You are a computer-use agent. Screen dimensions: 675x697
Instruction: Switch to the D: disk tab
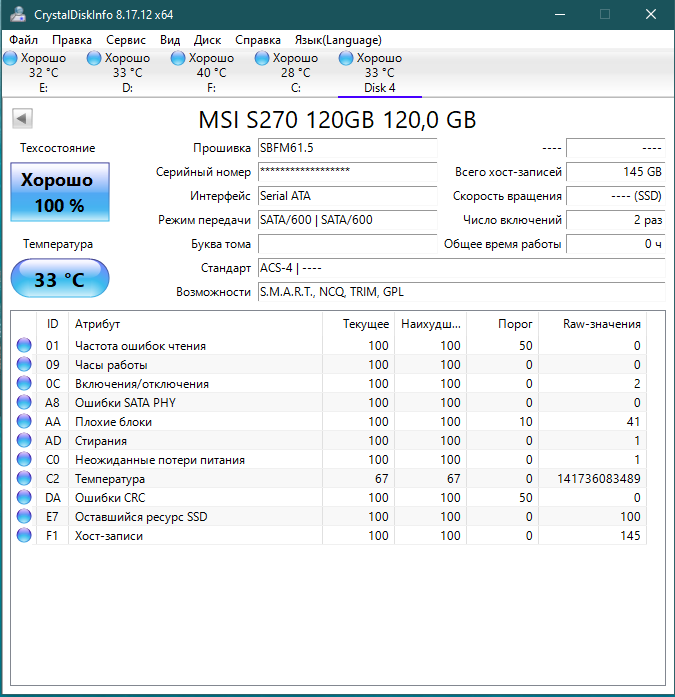(x=128, y=73)
